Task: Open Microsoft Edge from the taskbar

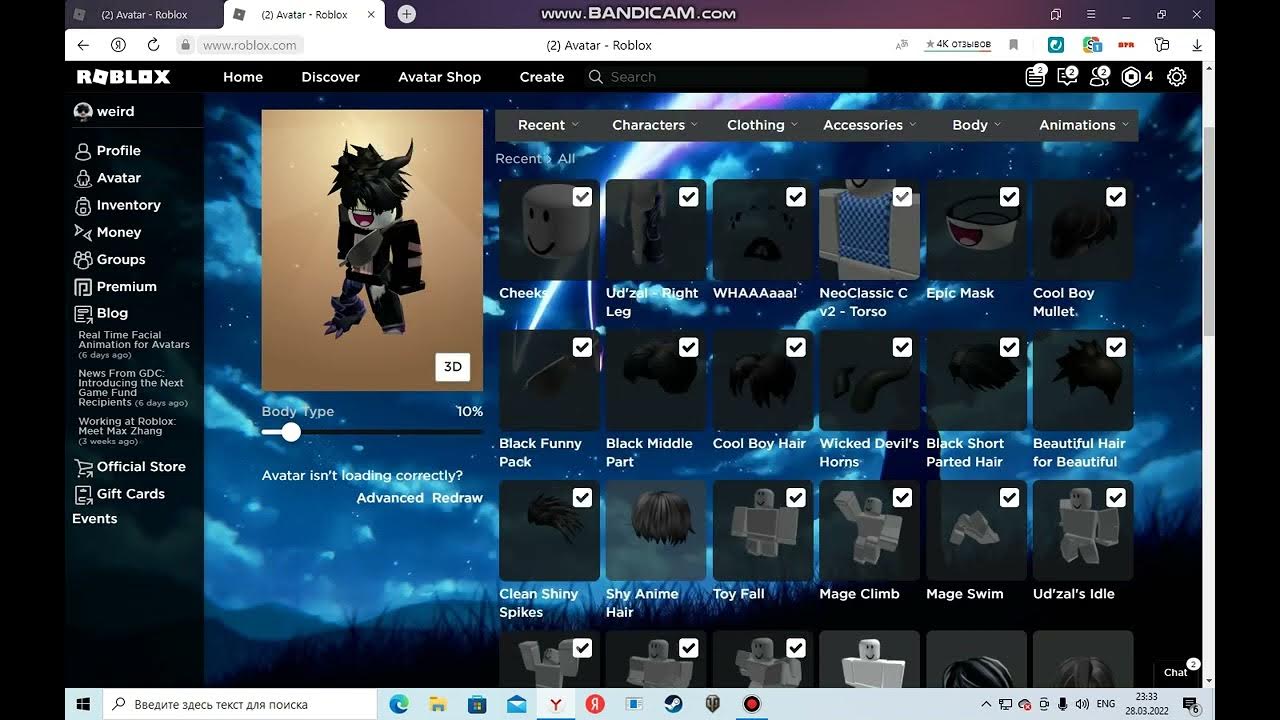Action: point(399,704)
